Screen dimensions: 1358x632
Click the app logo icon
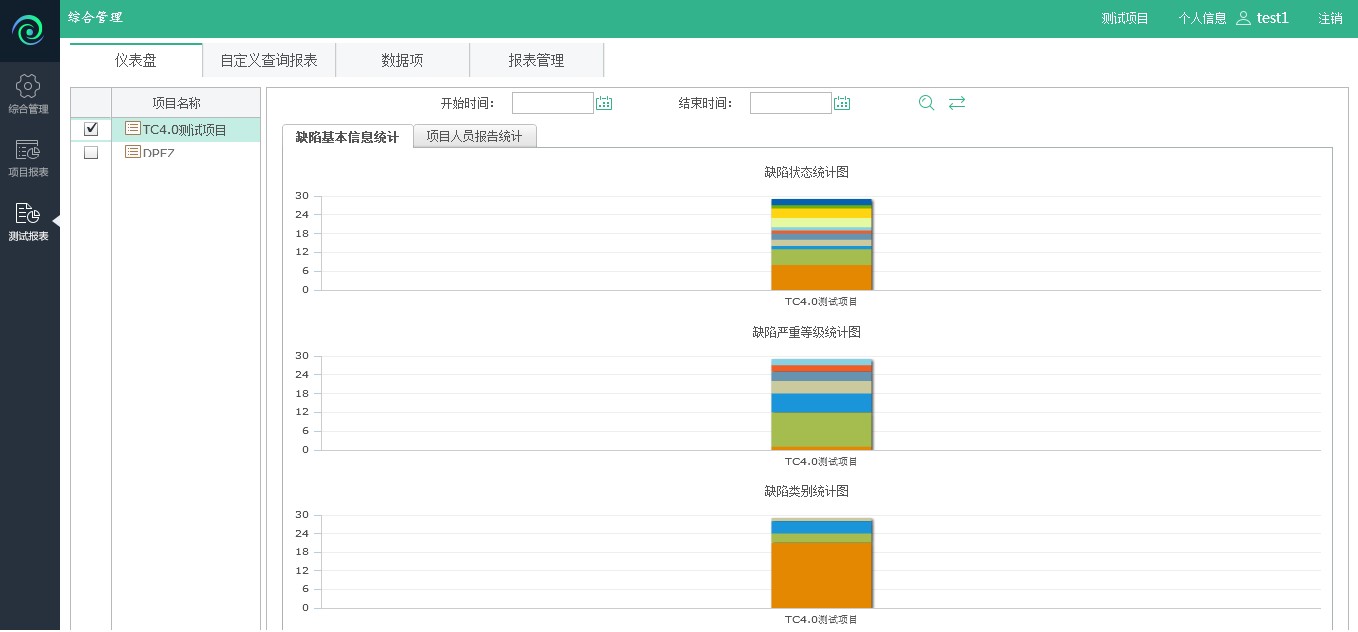[x=29, y=30]
